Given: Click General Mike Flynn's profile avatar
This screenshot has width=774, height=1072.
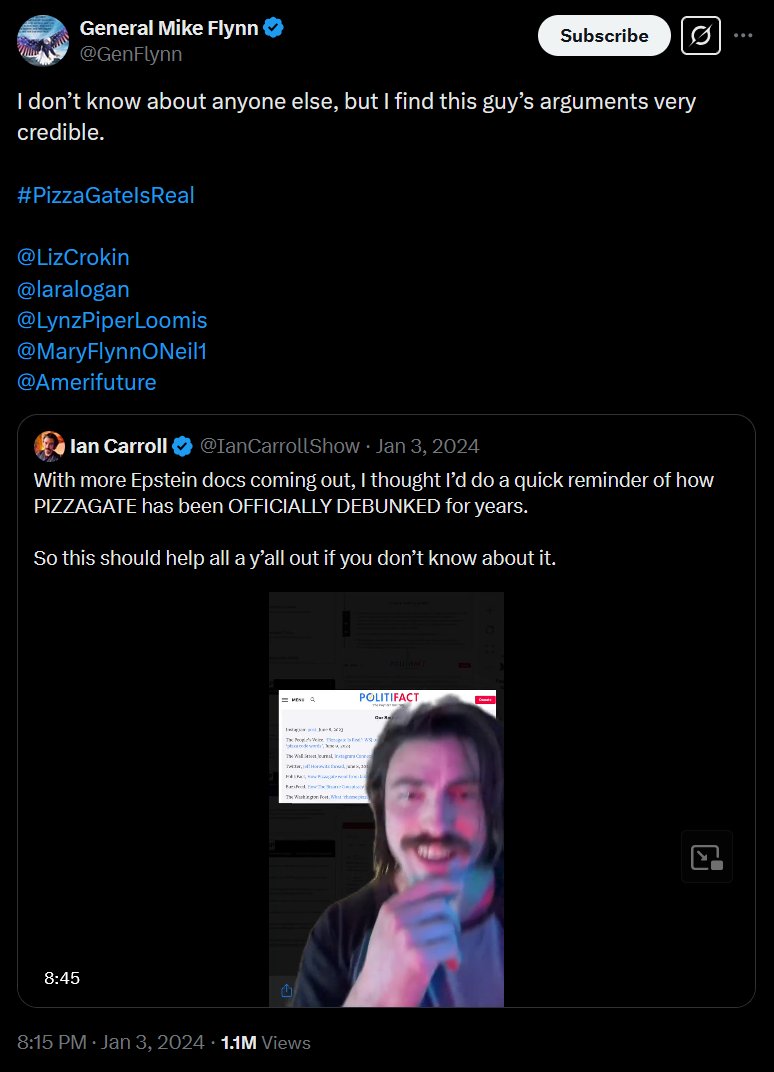Looking at the screenshot, I should (42, 42).
